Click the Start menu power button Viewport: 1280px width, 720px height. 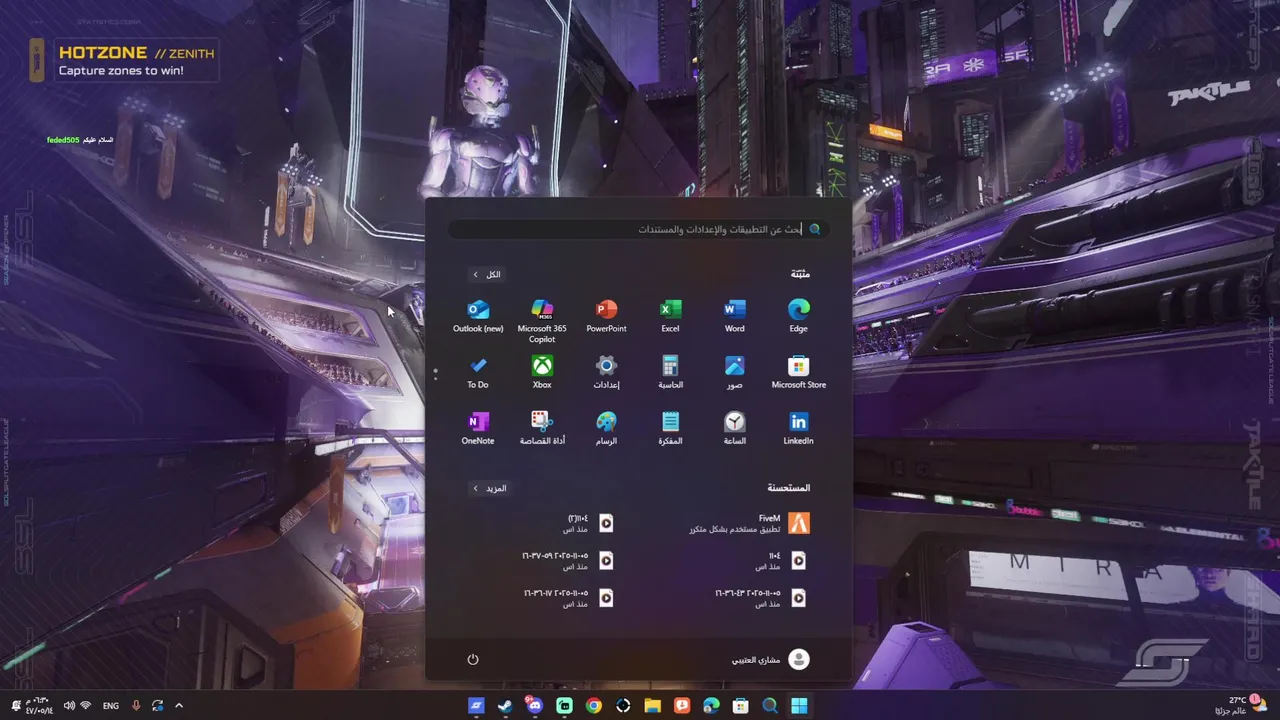473,659
